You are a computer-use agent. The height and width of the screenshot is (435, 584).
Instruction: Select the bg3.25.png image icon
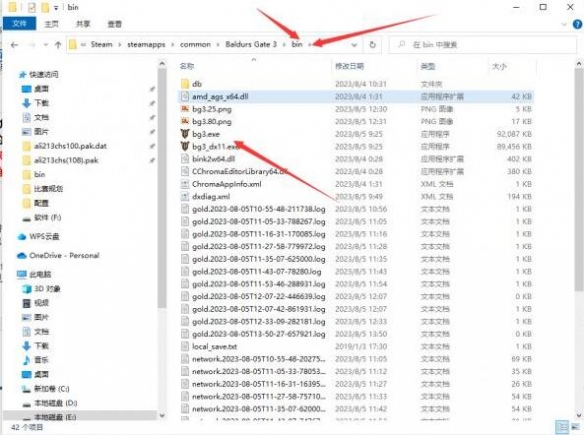[x=185, y=109]
